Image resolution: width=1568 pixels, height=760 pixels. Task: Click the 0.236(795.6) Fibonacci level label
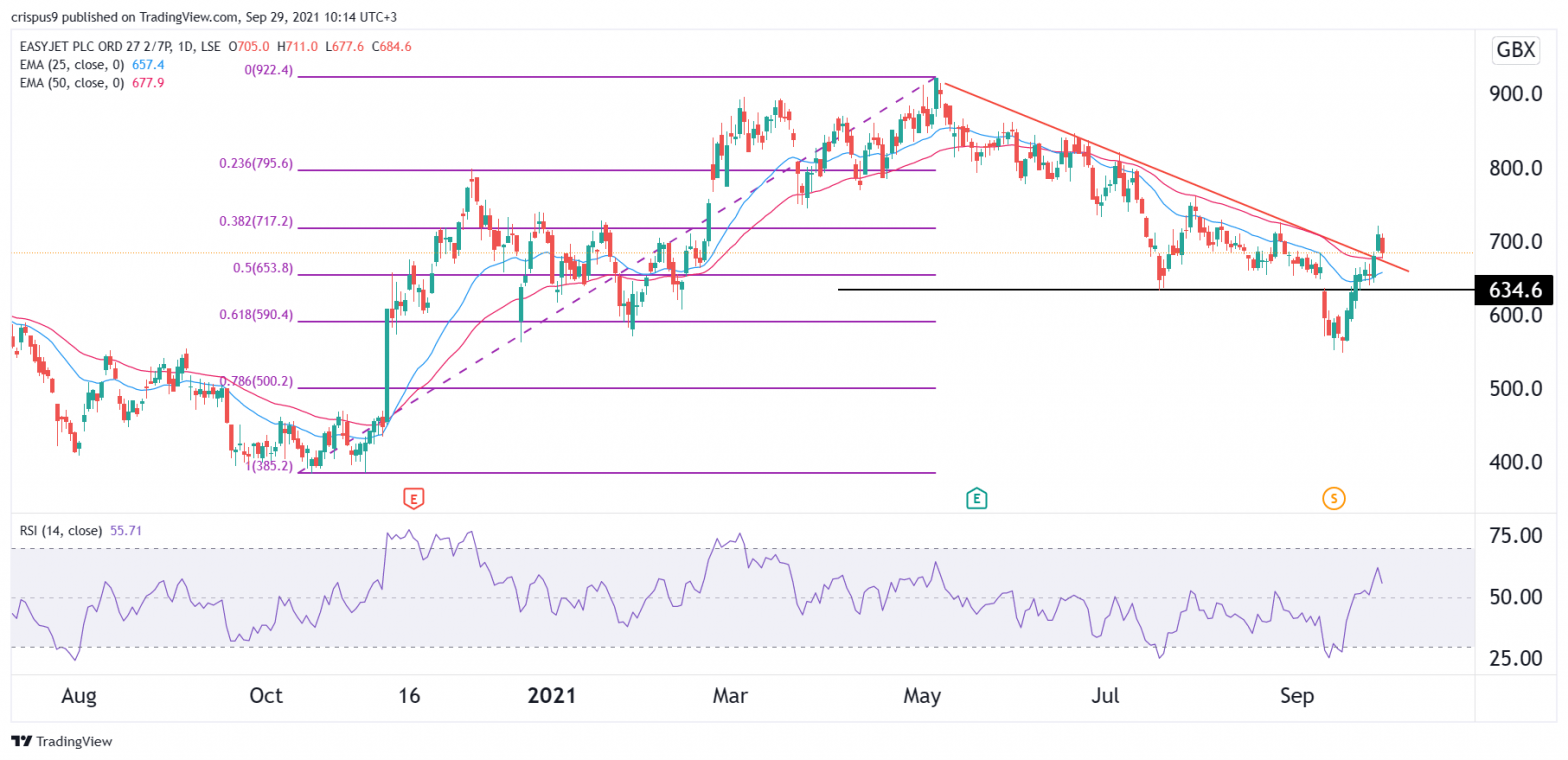point(257,164)
